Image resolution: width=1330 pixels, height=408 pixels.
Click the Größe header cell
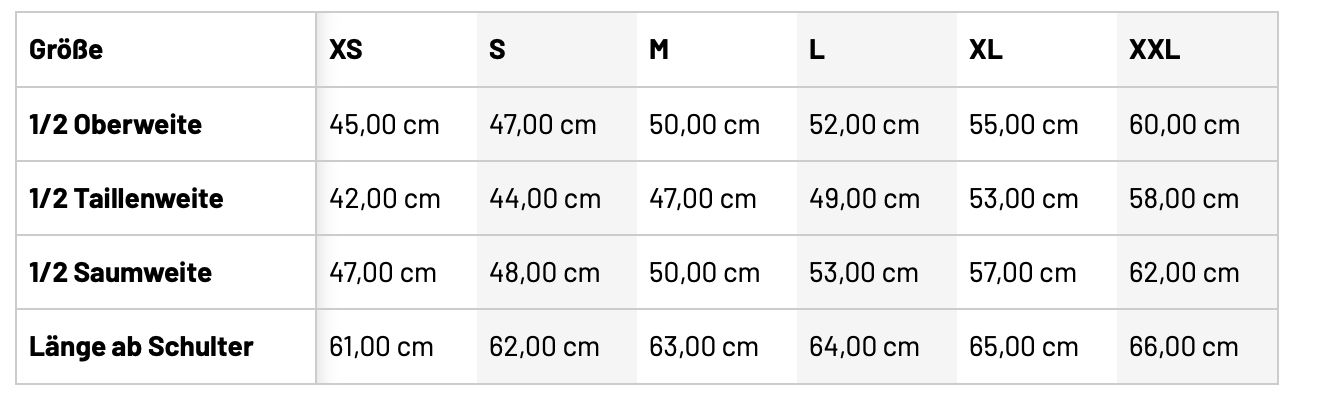point(67,50)
